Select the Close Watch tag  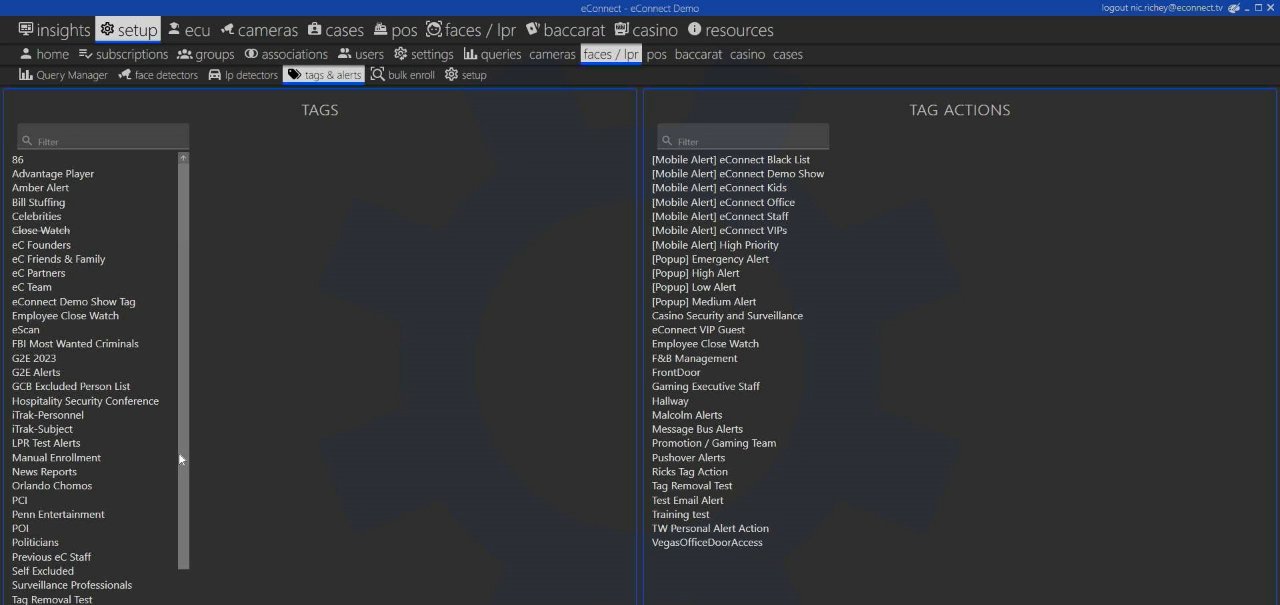[x=41, y=231]
